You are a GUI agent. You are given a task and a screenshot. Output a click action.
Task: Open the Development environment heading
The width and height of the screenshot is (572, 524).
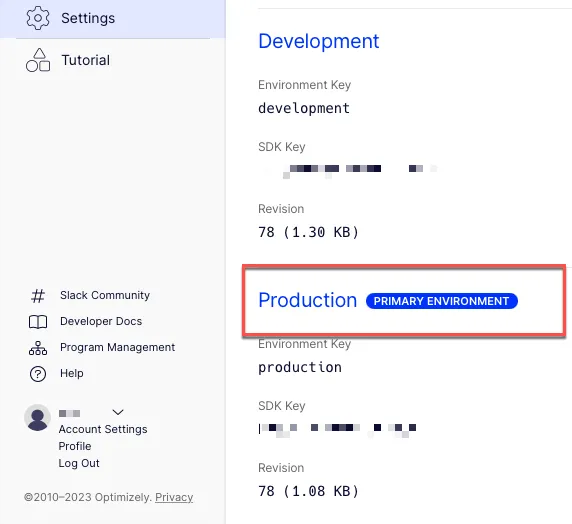point(319,41)
